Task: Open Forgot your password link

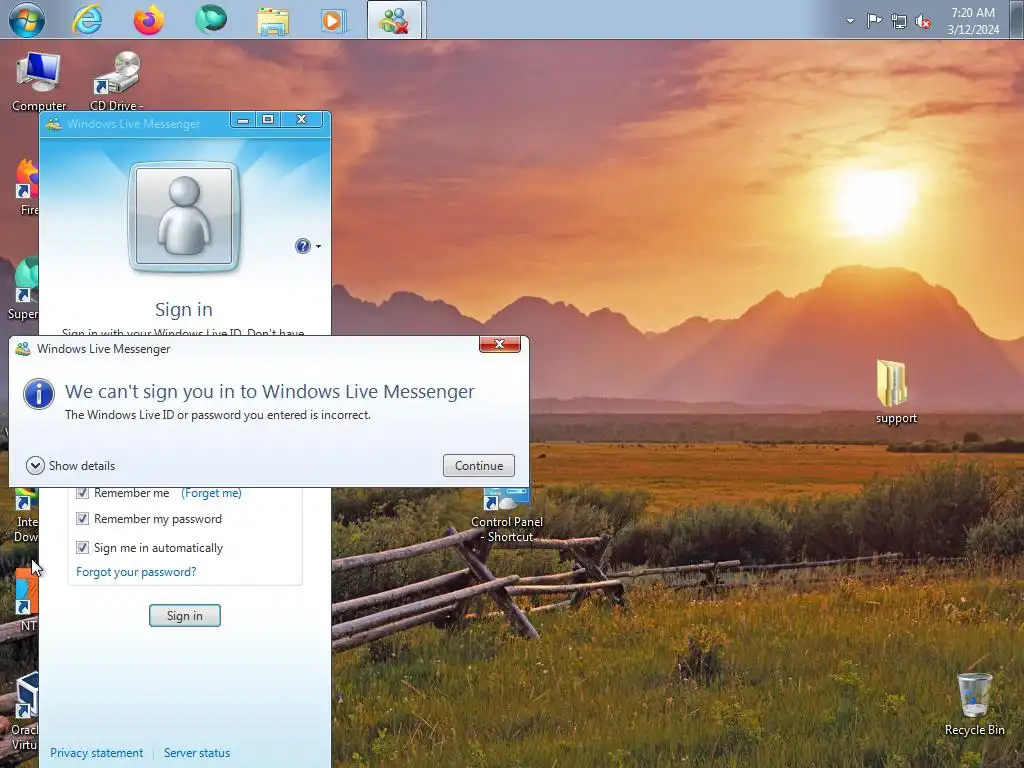Action: tap(136, 572)
